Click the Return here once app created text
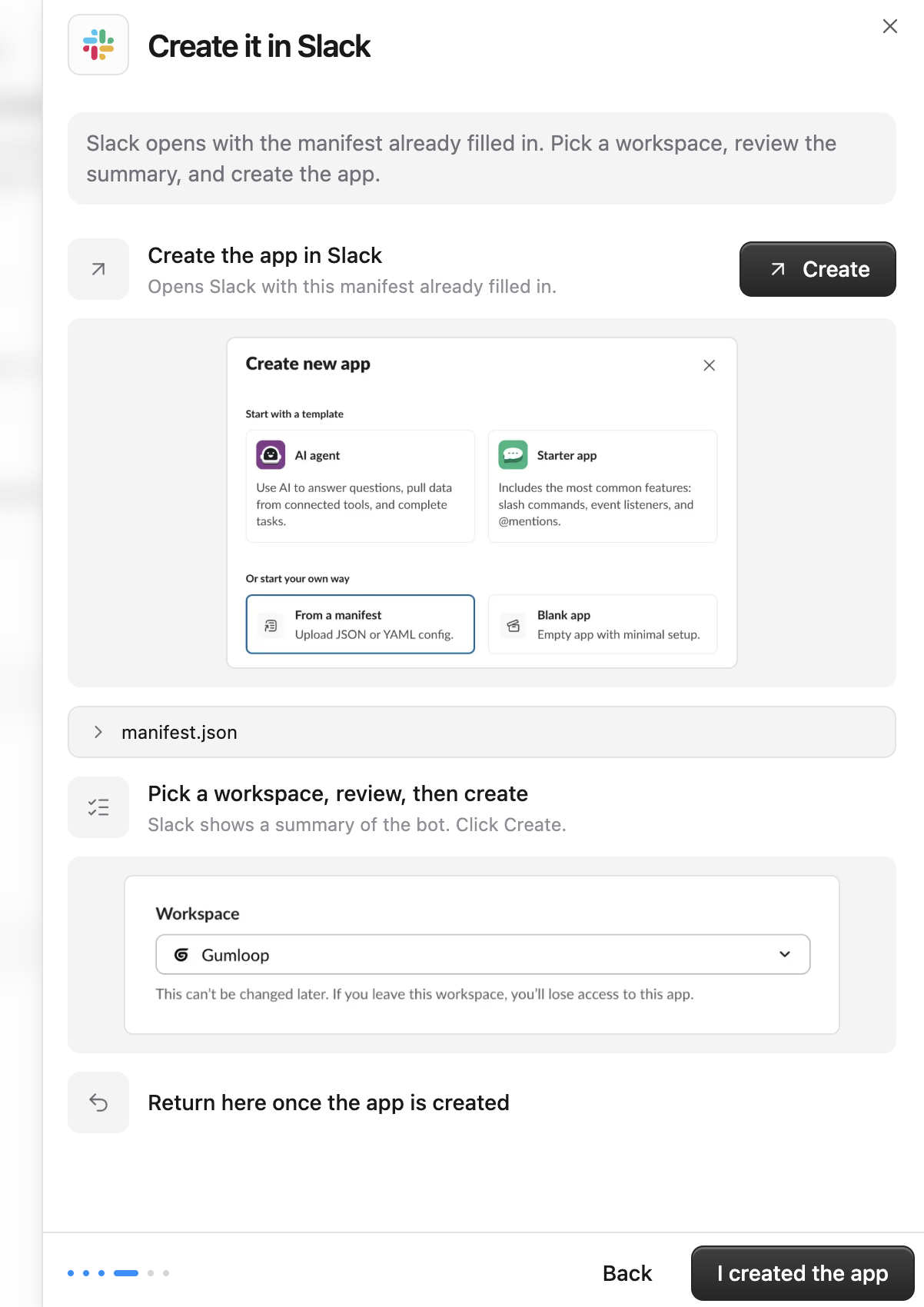This screenshot has height=1307, width=924. click(328, 1102)
